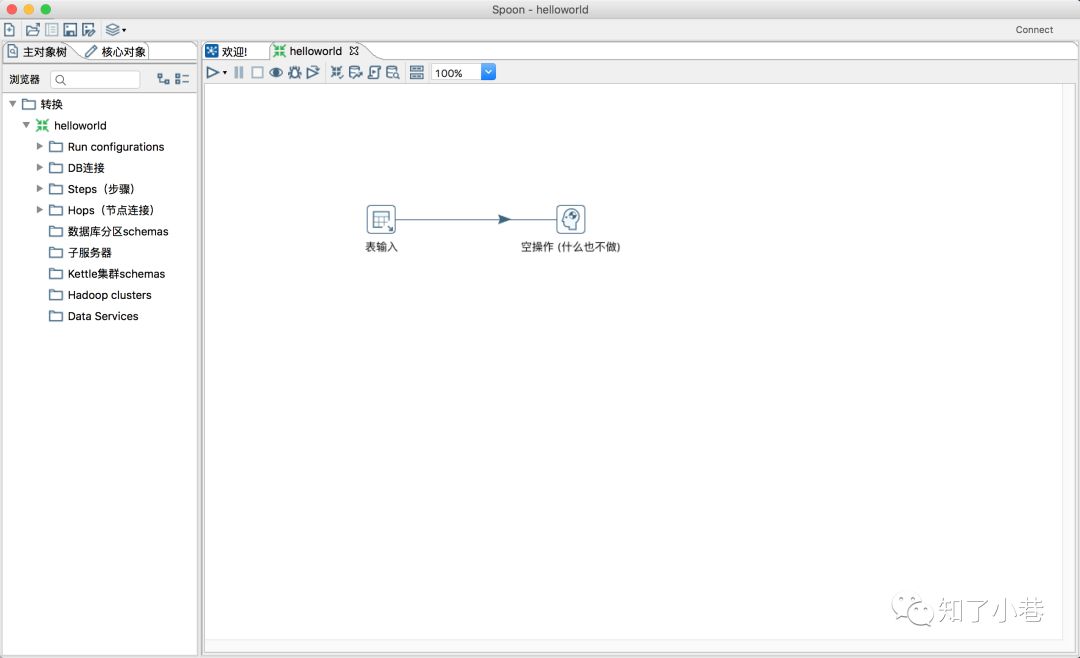
Task: Select the 表输入 step icon on canvas
Action: click(x=381, y=220)
